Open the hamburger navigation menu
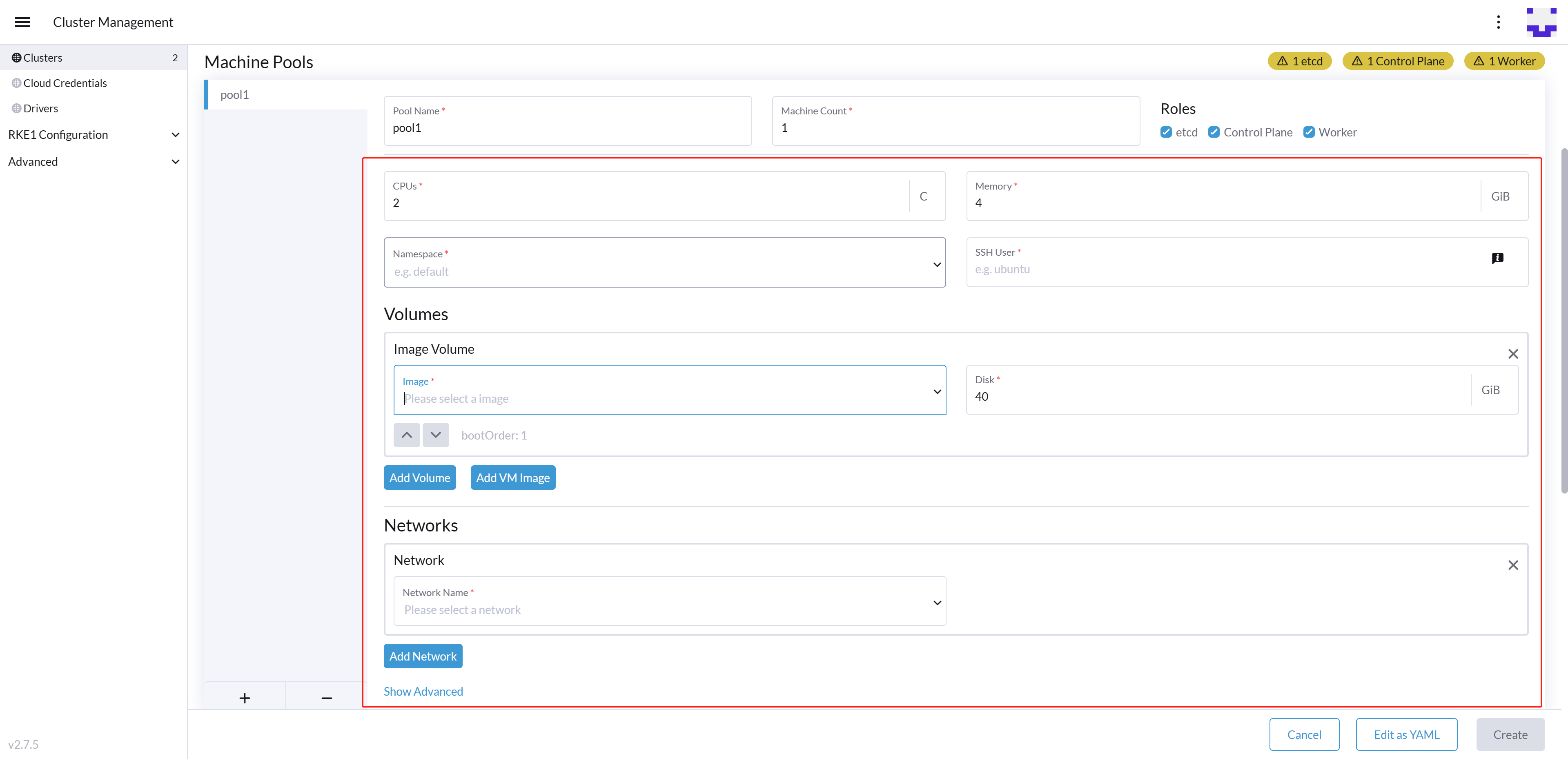The image size is (1568, 759). tap(22, 22)
